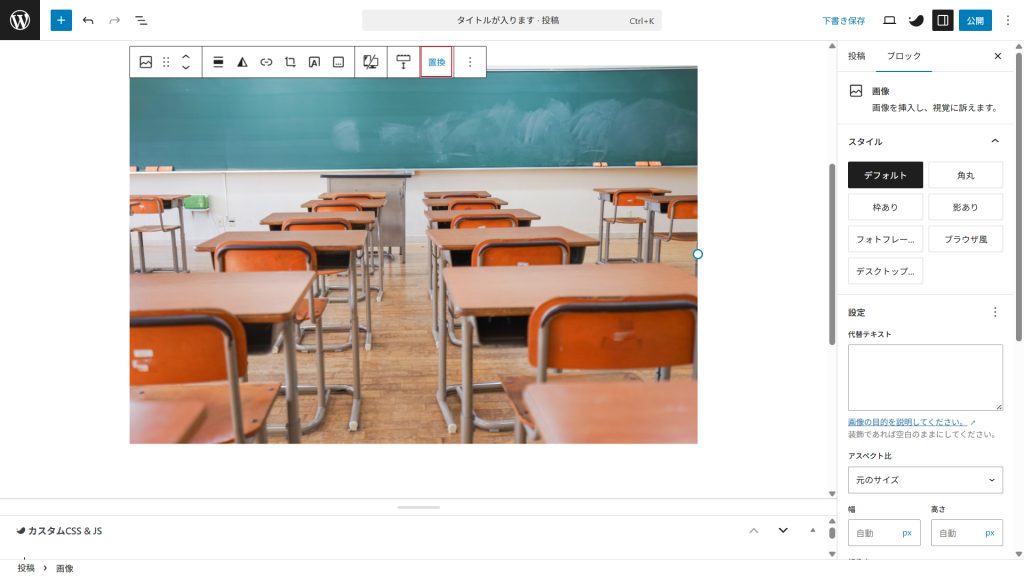Open the device preview laptop icon
This screenshot has height=576, width=1024.
tap(889, 20)
